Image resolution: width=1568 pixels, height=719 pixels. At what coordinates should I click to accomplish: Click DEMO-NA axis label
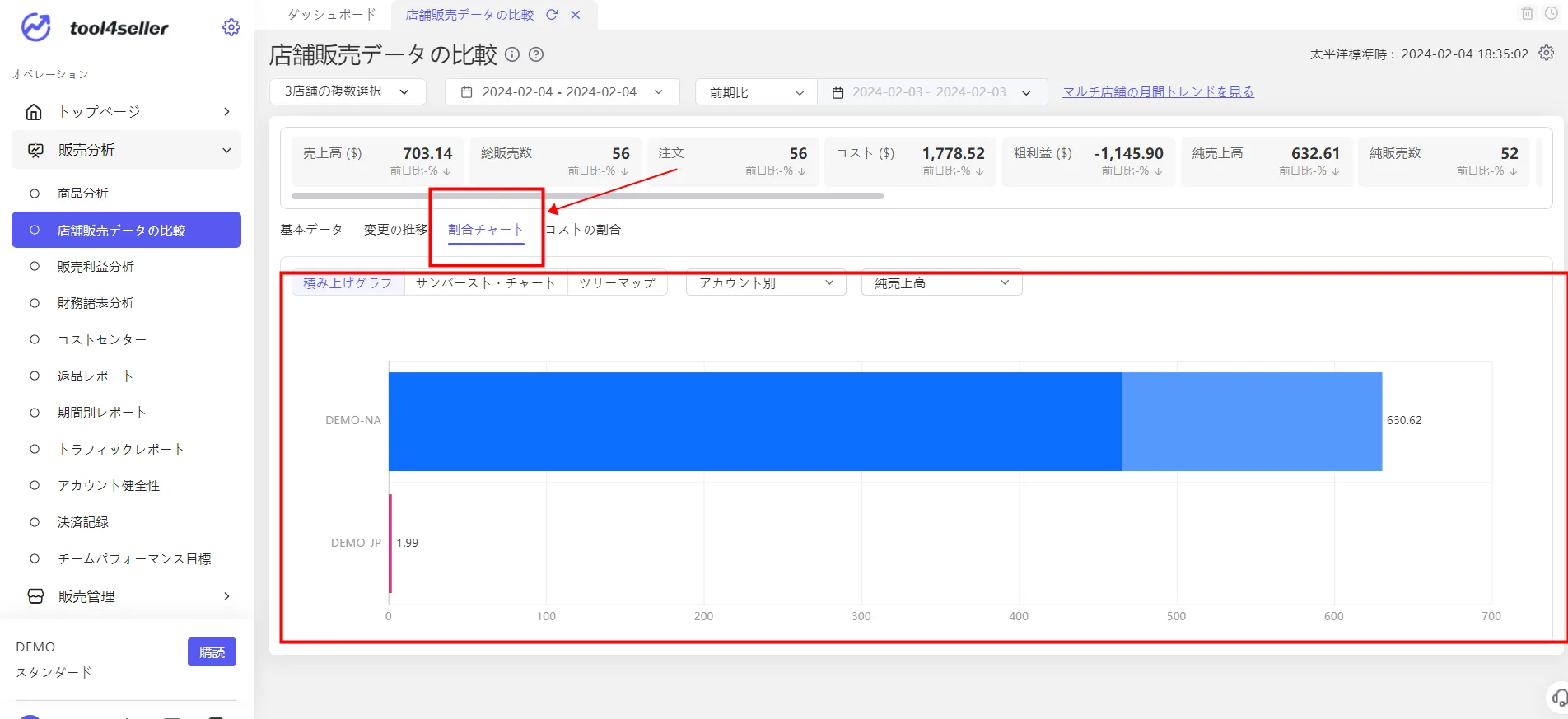(353, 420)
